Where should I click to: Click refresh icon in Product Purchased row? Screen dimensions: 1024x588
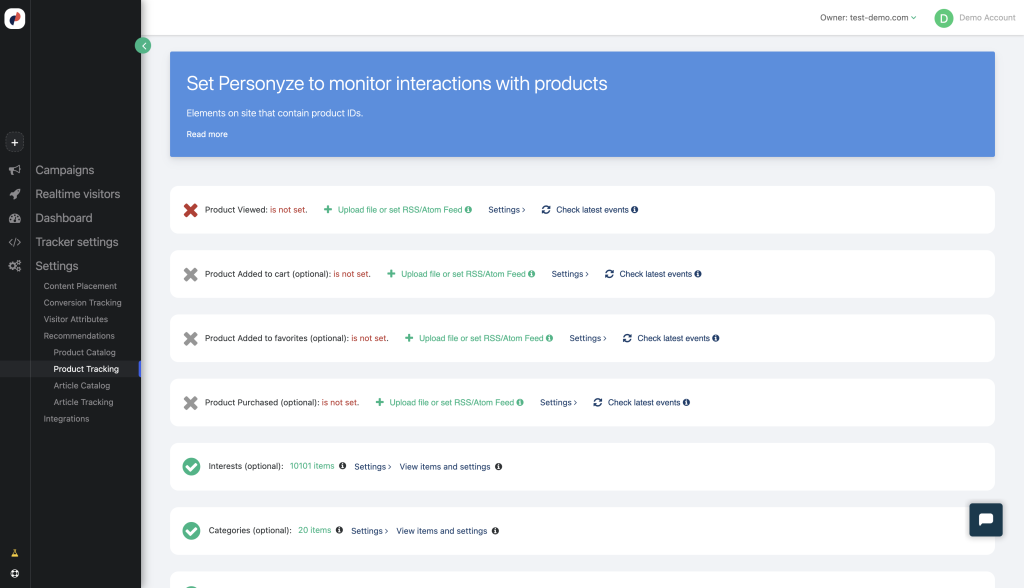coord(598,402)
